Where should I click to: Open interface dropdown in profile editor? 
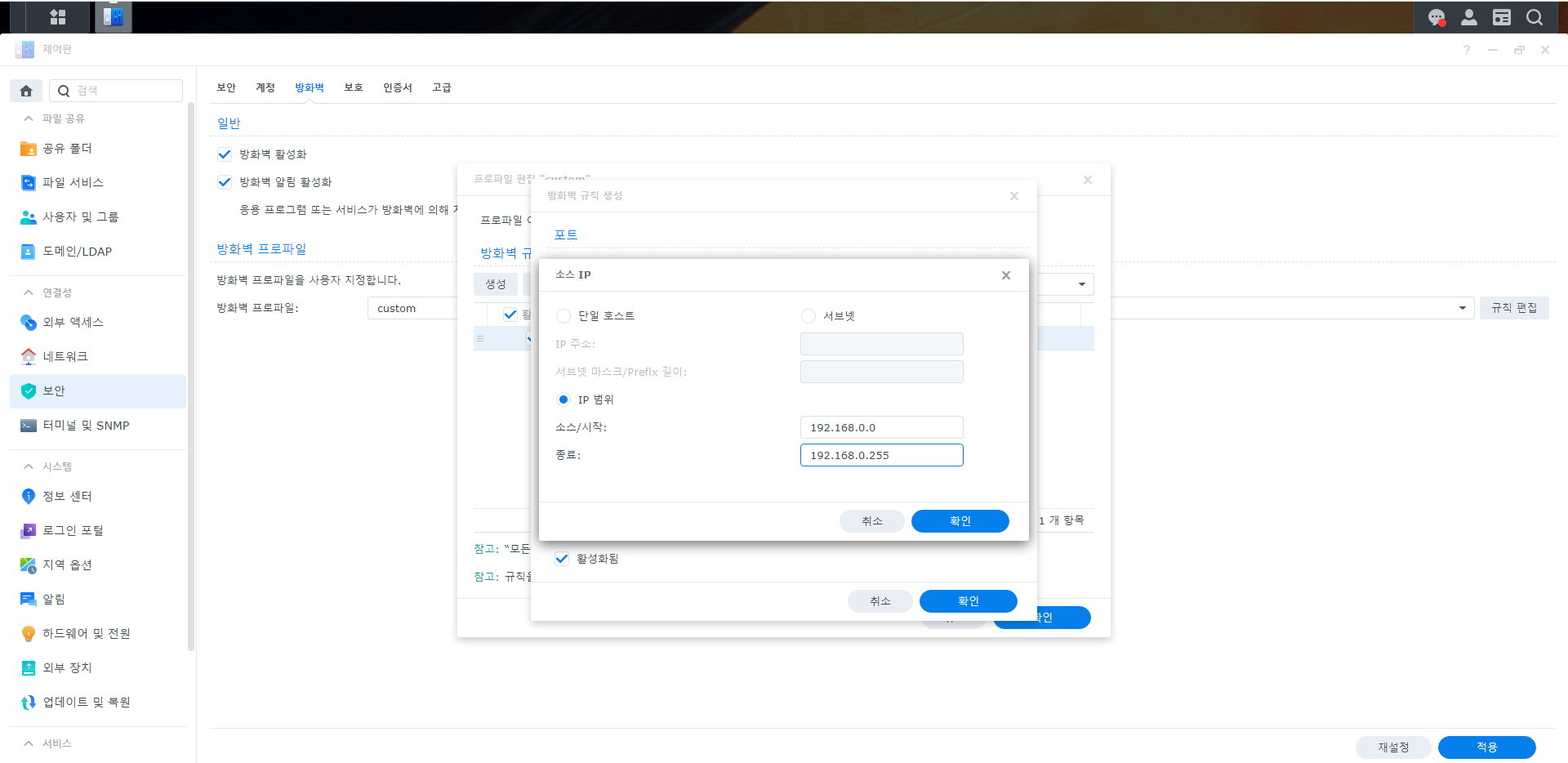click(1082, 284)
